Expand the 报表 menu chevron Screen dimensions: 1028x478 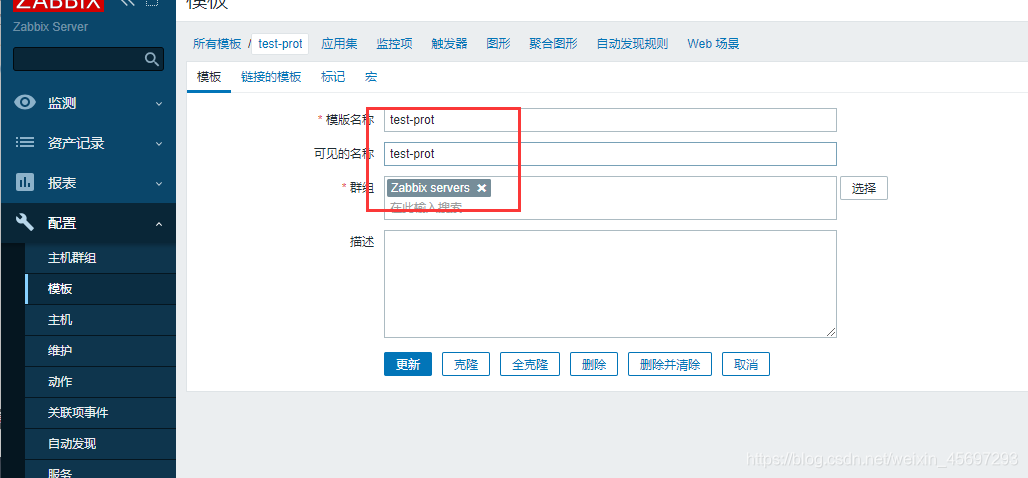coord(159,184)
